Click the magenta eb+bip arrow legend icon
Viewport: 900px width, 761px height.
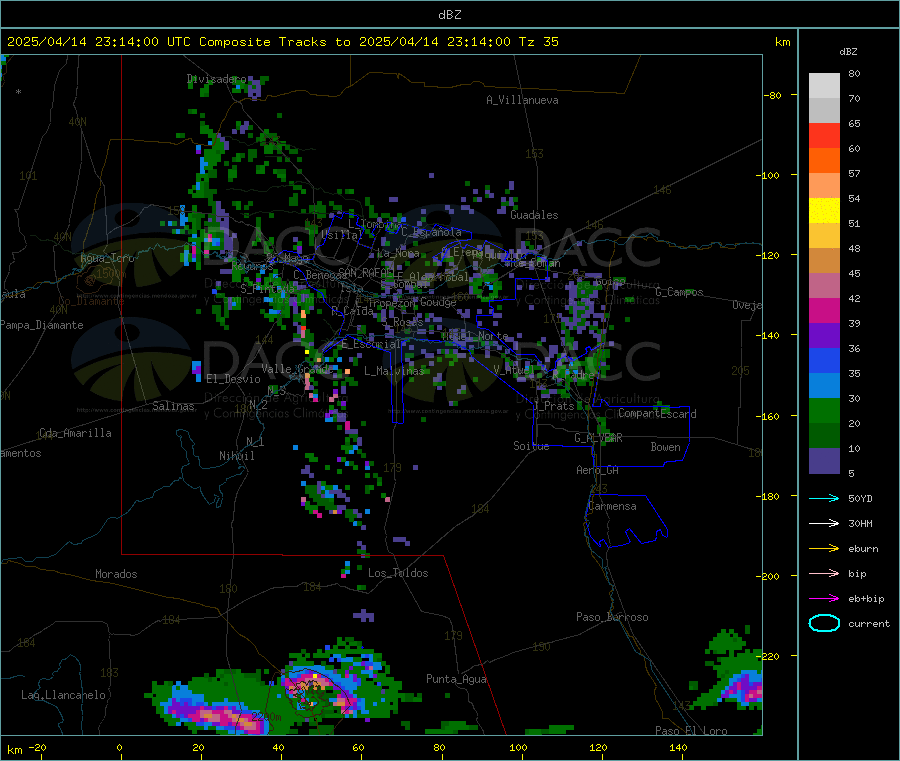pyautogui.click(x=824, y=599)
